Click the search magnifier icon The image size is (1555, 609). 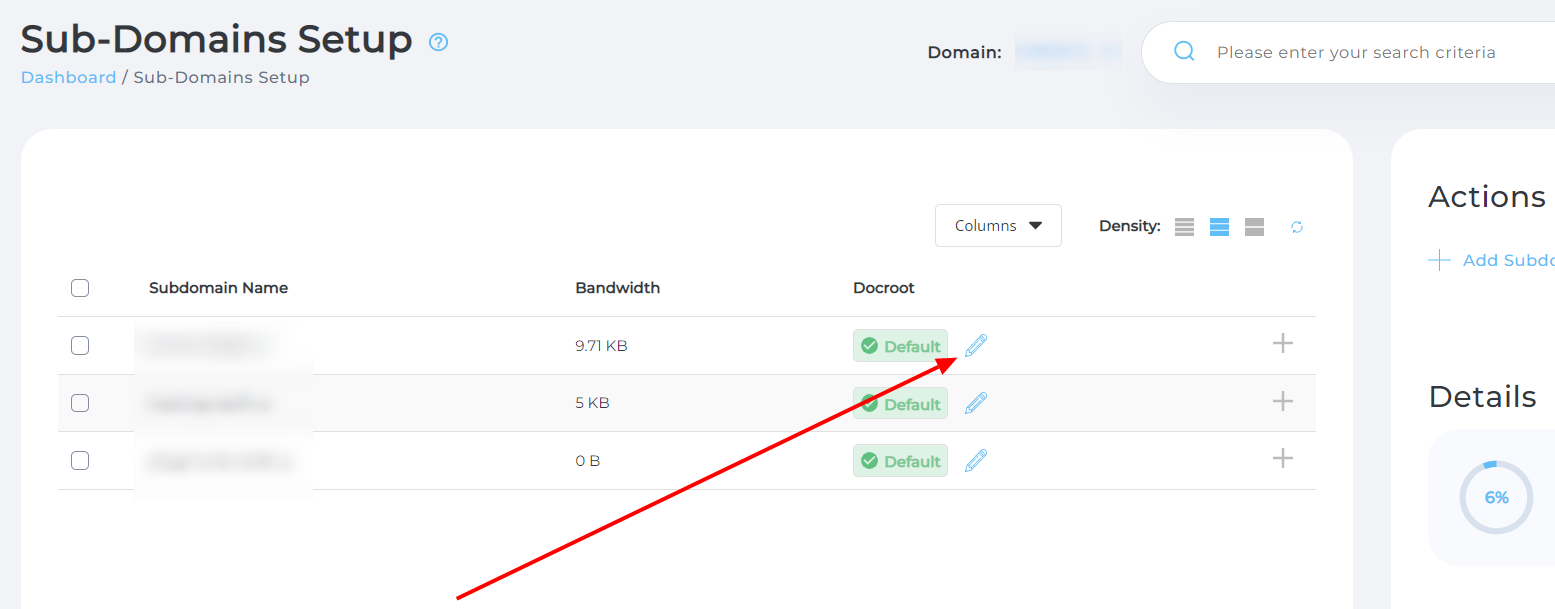tap(1184, 52)
